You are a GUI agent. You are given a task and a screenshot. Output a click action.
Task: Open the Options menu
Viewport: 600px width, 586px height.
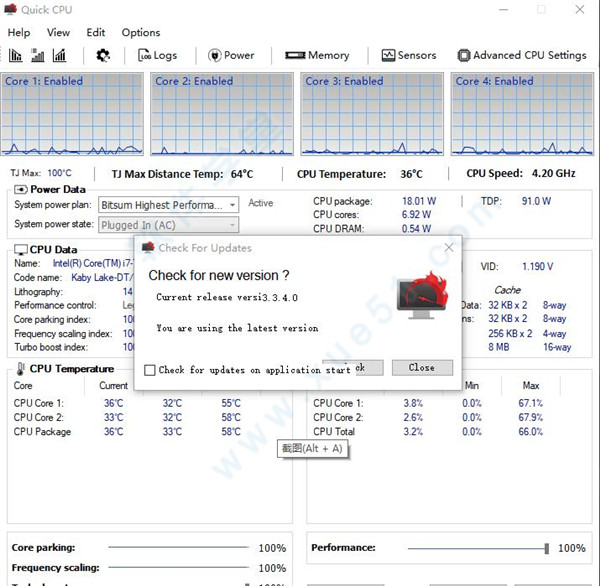(x=141, y=32)
